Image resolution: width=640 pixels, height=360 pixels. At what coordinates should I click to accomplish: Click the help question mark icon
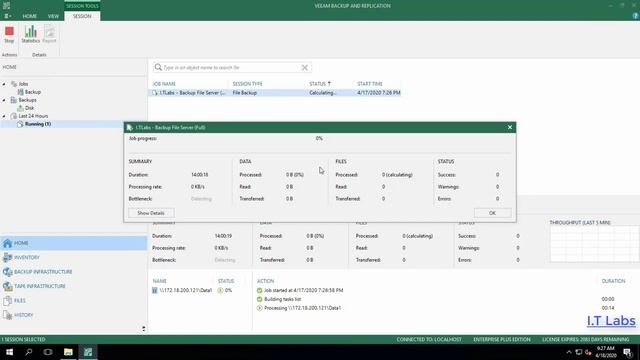pos(635,16)
